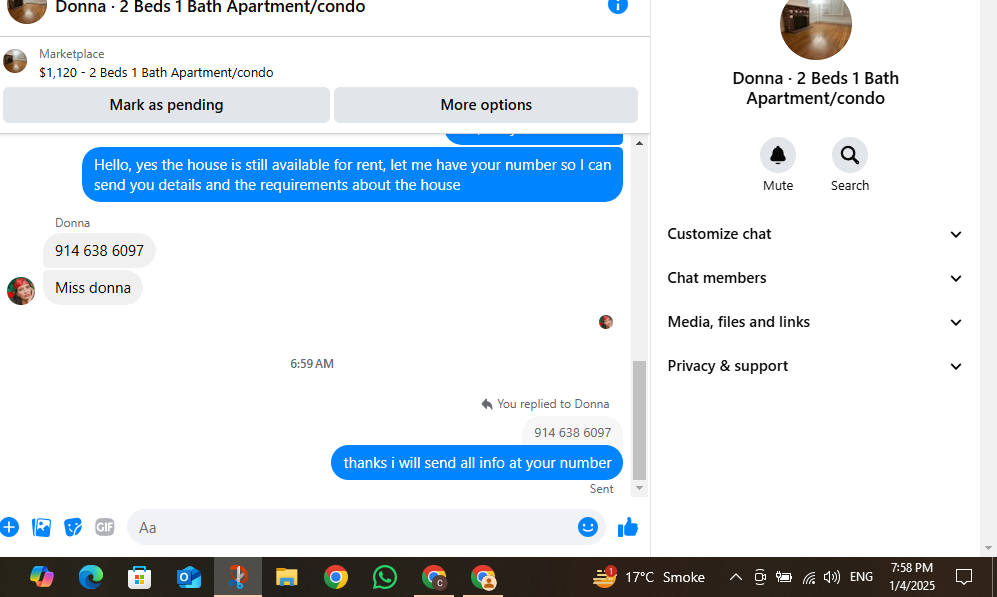Search in conversation using magnifier icon
Screen dimensions: 997x597
click(849, 155)
